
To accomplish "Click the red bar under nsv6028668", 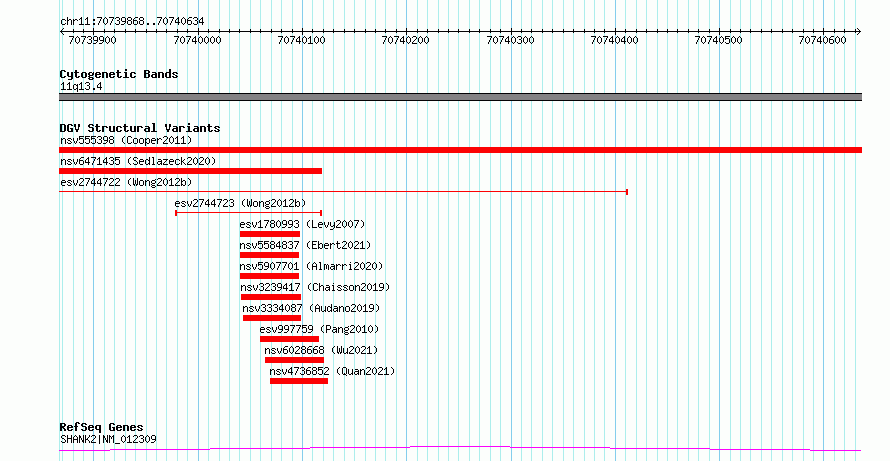I will 295,360.
